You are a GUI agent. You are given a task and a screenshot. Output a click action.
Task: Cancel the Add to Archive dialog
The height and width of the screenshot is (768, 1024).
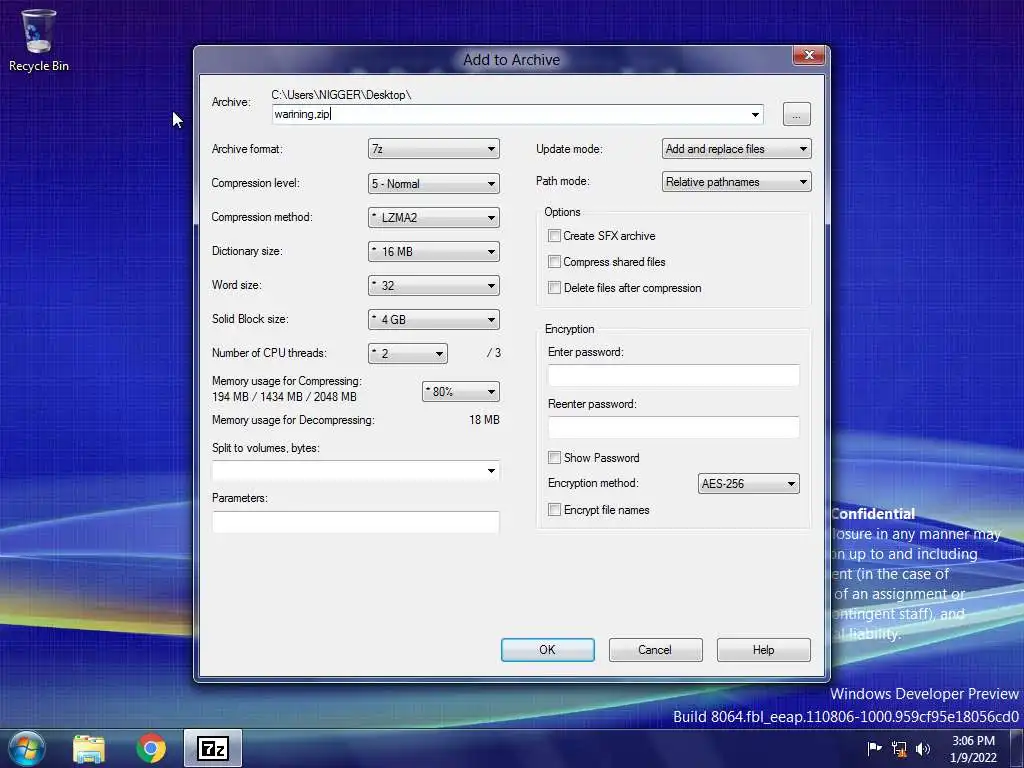(655, 650)
